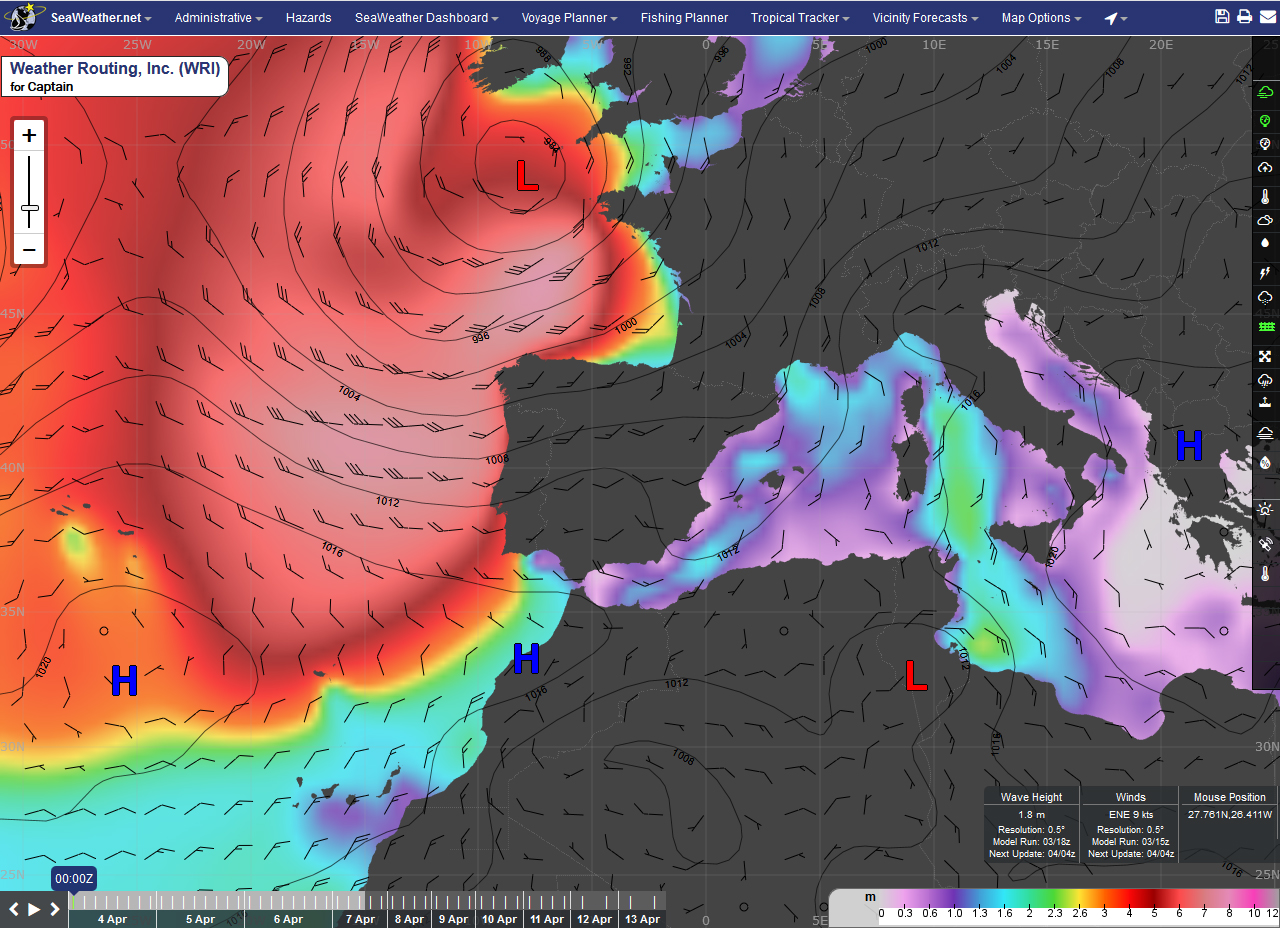Click the humidity percent droplet icon
Viewport: 1280px width, 928px height.
click(1265, 462)
